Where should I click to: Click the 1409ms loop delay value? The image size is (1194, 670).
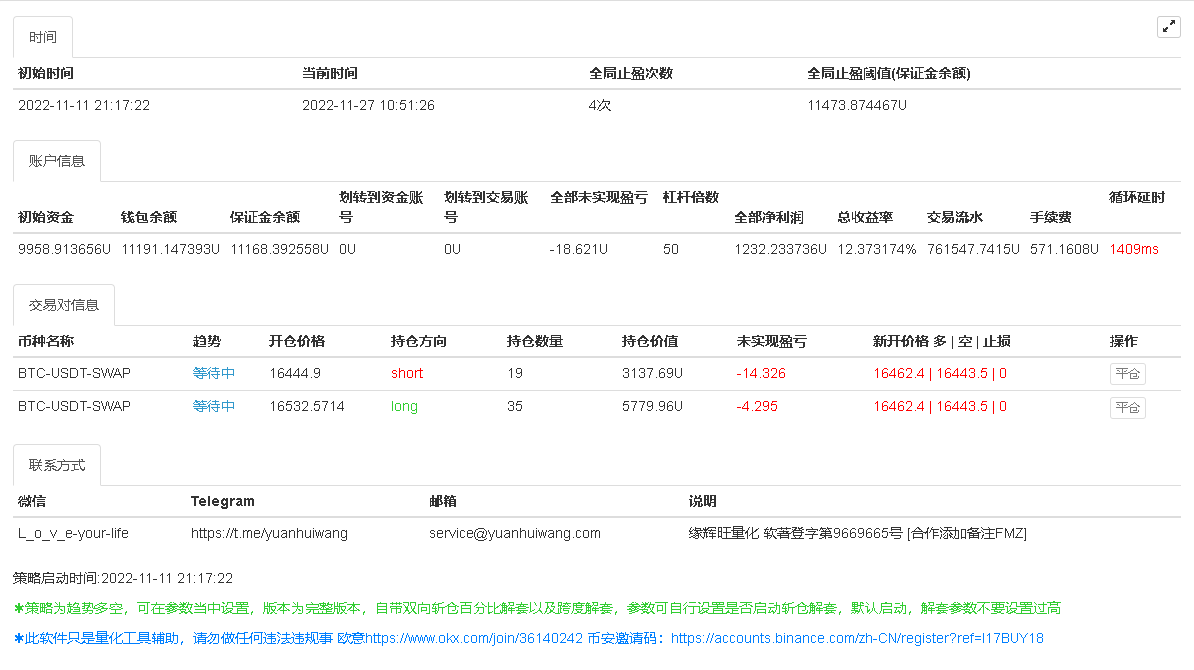pos(1134,249)
